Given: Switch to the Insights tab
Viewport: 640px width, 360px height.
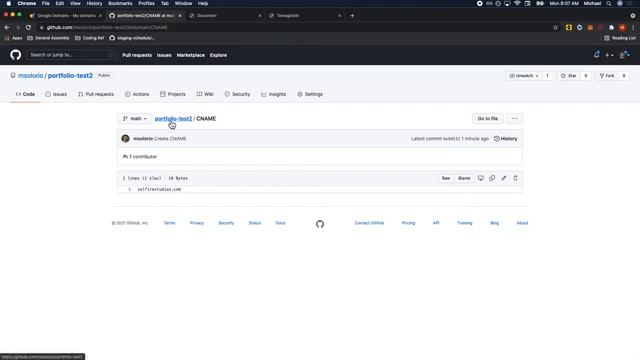Looking at the screenshot, I should (273, 94).
